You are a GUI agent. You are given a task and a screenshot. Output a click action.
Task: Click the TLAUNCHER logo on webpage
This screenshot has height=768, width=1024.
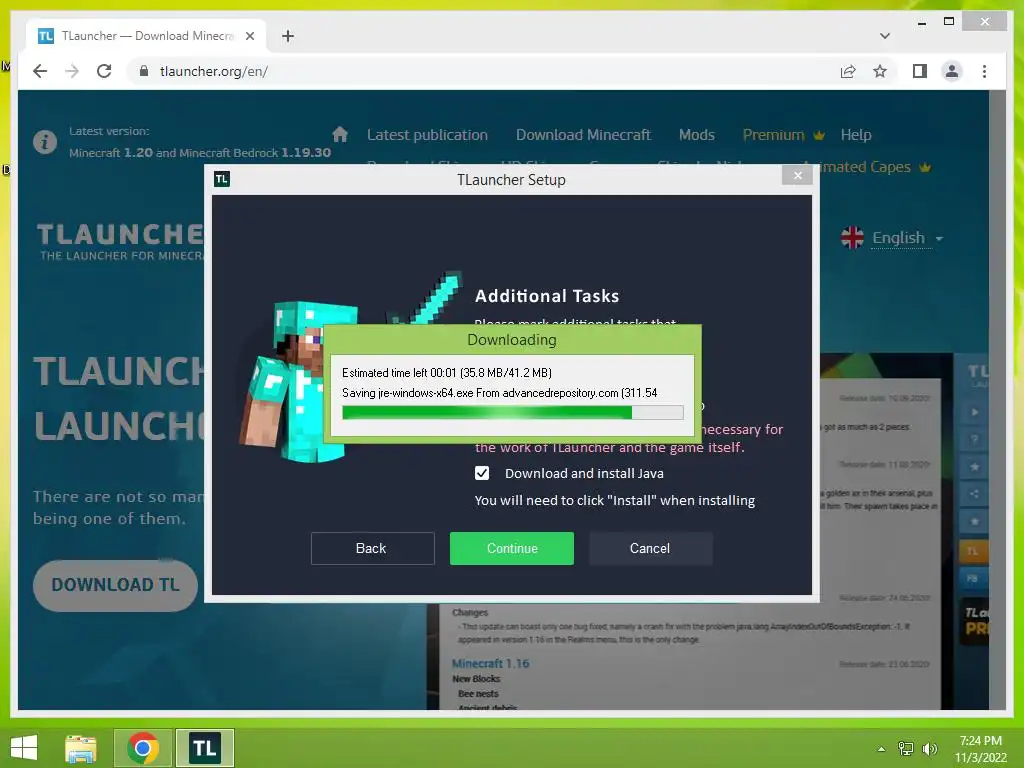click(120, 241)
